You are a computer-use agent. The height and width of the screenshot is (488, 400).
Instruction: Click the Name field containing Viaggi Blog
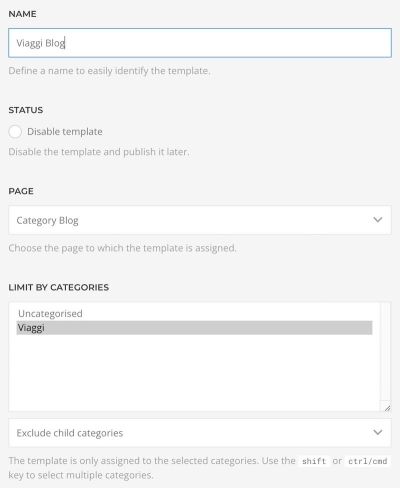(200, 43)
